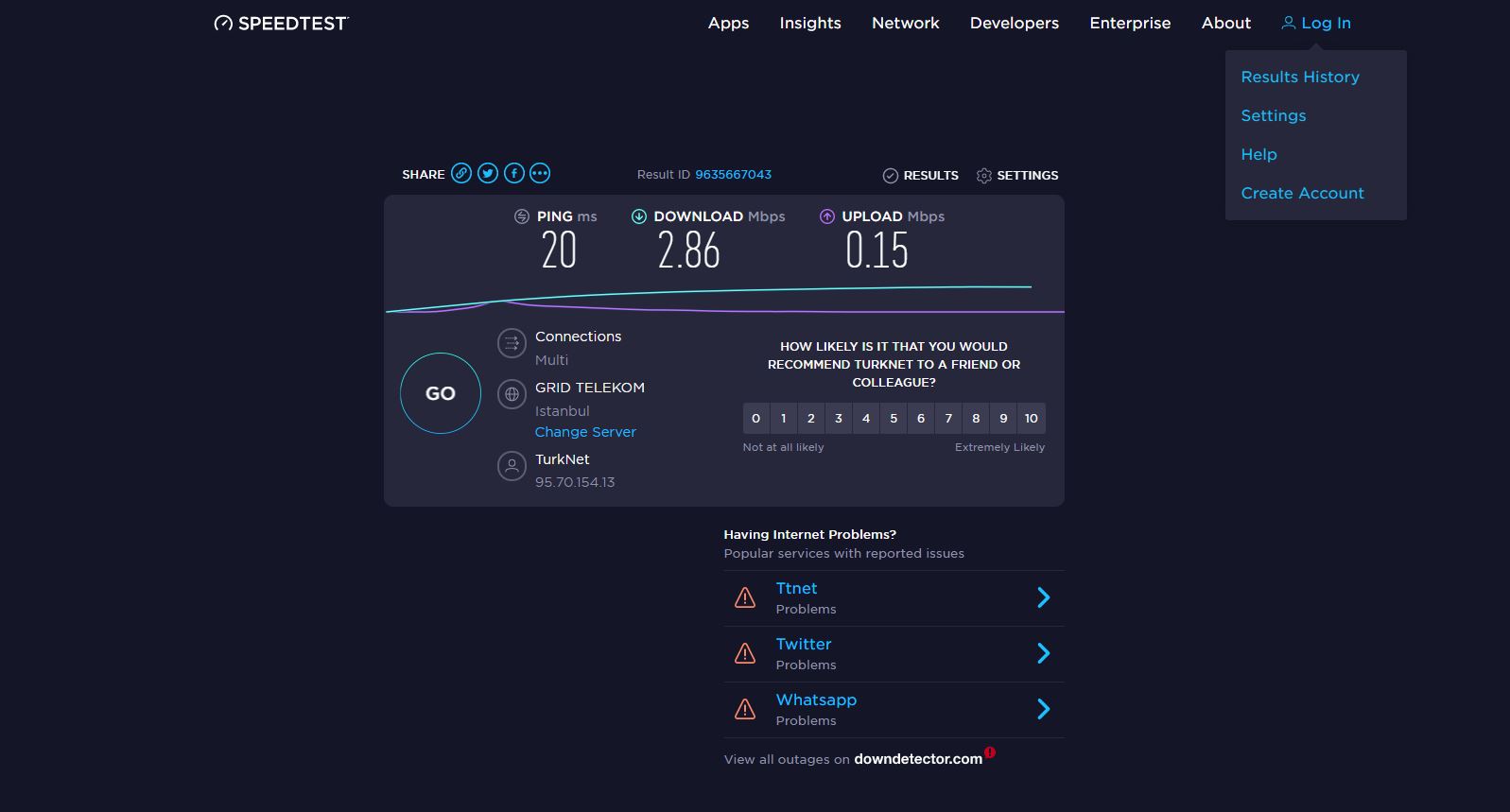
Task: Open the Developers menu
Action: 1015,23
